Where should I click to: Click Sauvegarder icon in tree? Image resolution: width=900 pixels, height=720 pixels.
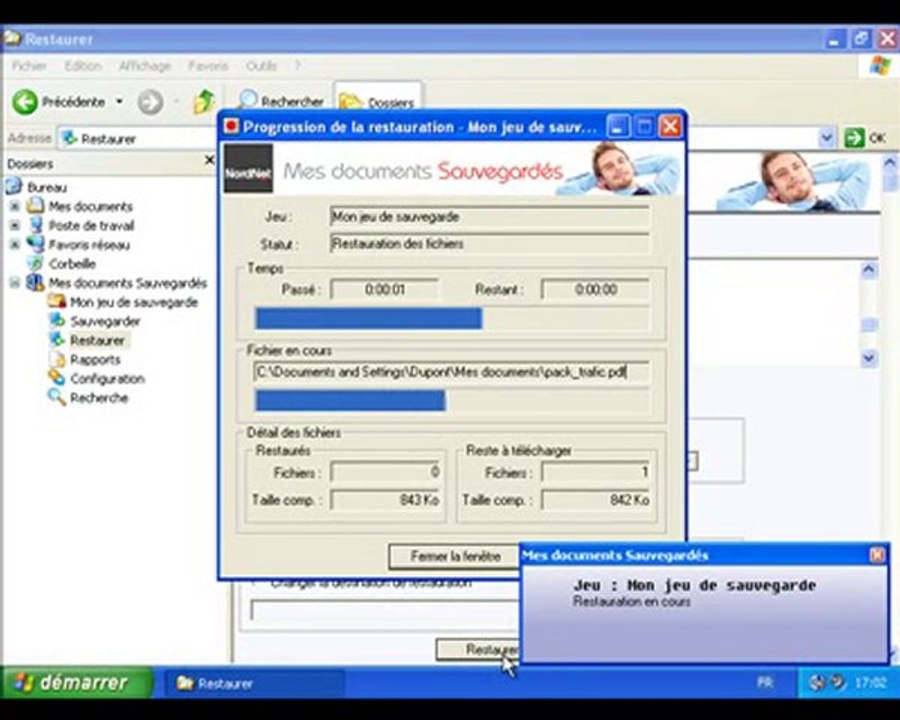[x=57, y=320]
